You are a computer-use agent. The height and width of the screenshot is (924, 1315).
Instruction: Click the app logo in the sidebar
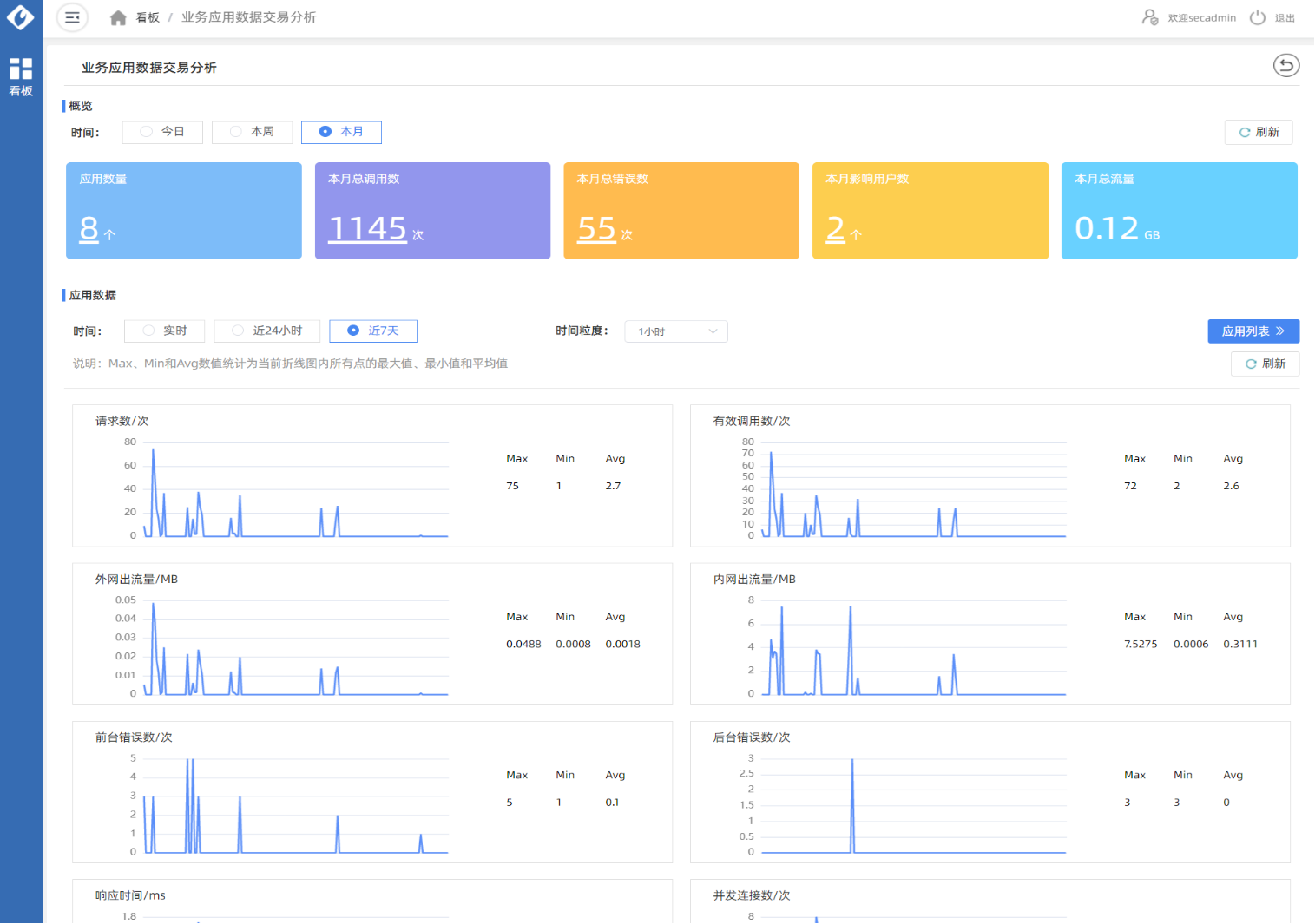21,16
